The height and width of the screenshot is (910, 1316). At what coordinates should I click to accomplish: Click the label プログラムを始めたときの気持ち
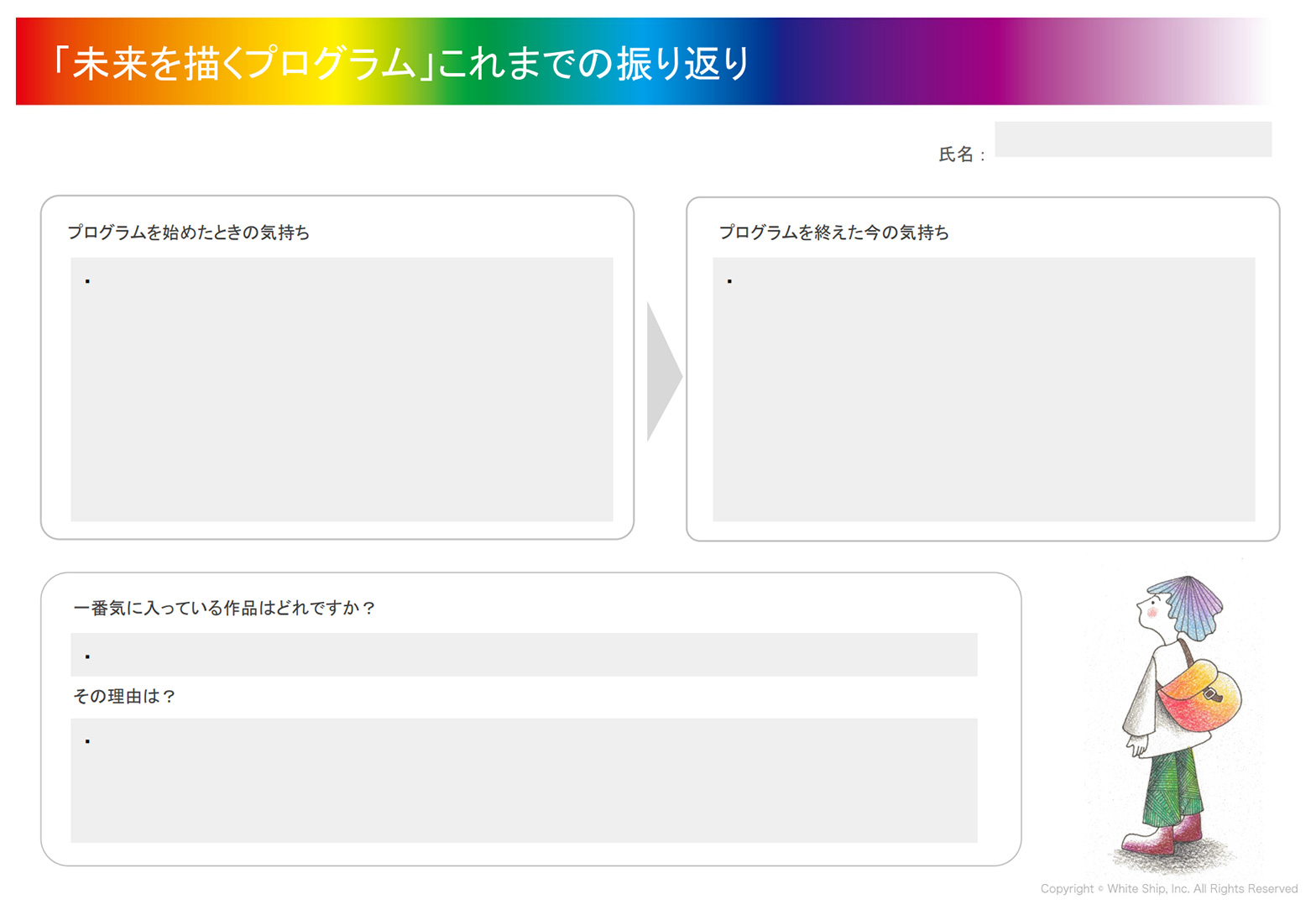tap(188, 233)
